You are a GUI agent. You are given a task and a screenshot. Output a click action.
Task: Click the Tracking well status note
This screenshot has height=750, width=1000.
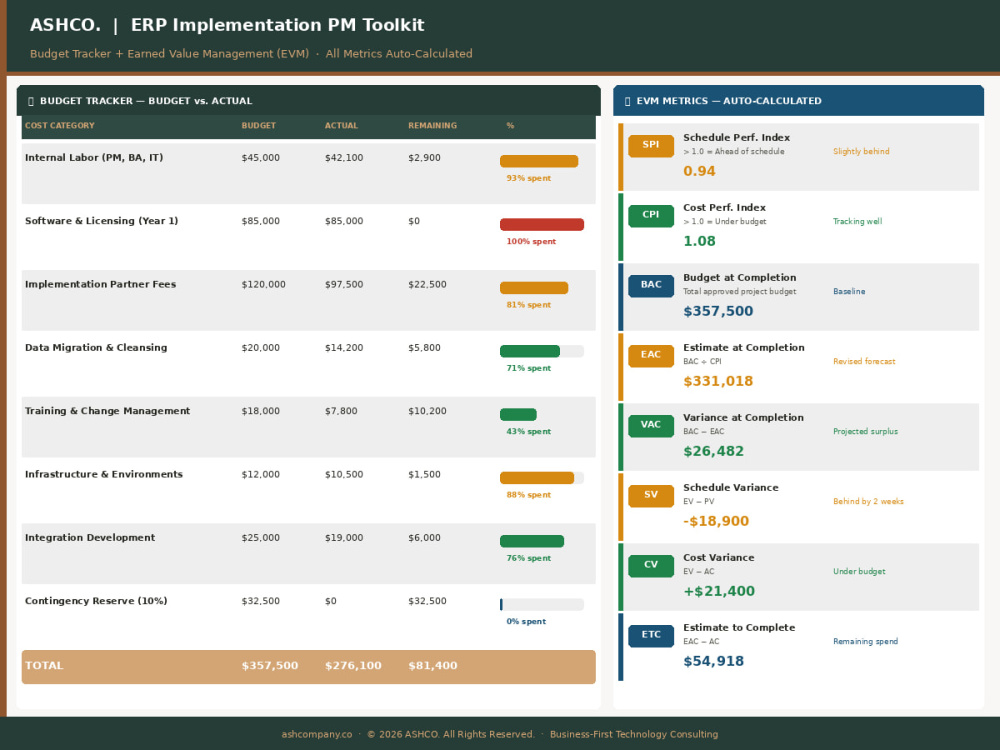point(857,221)
